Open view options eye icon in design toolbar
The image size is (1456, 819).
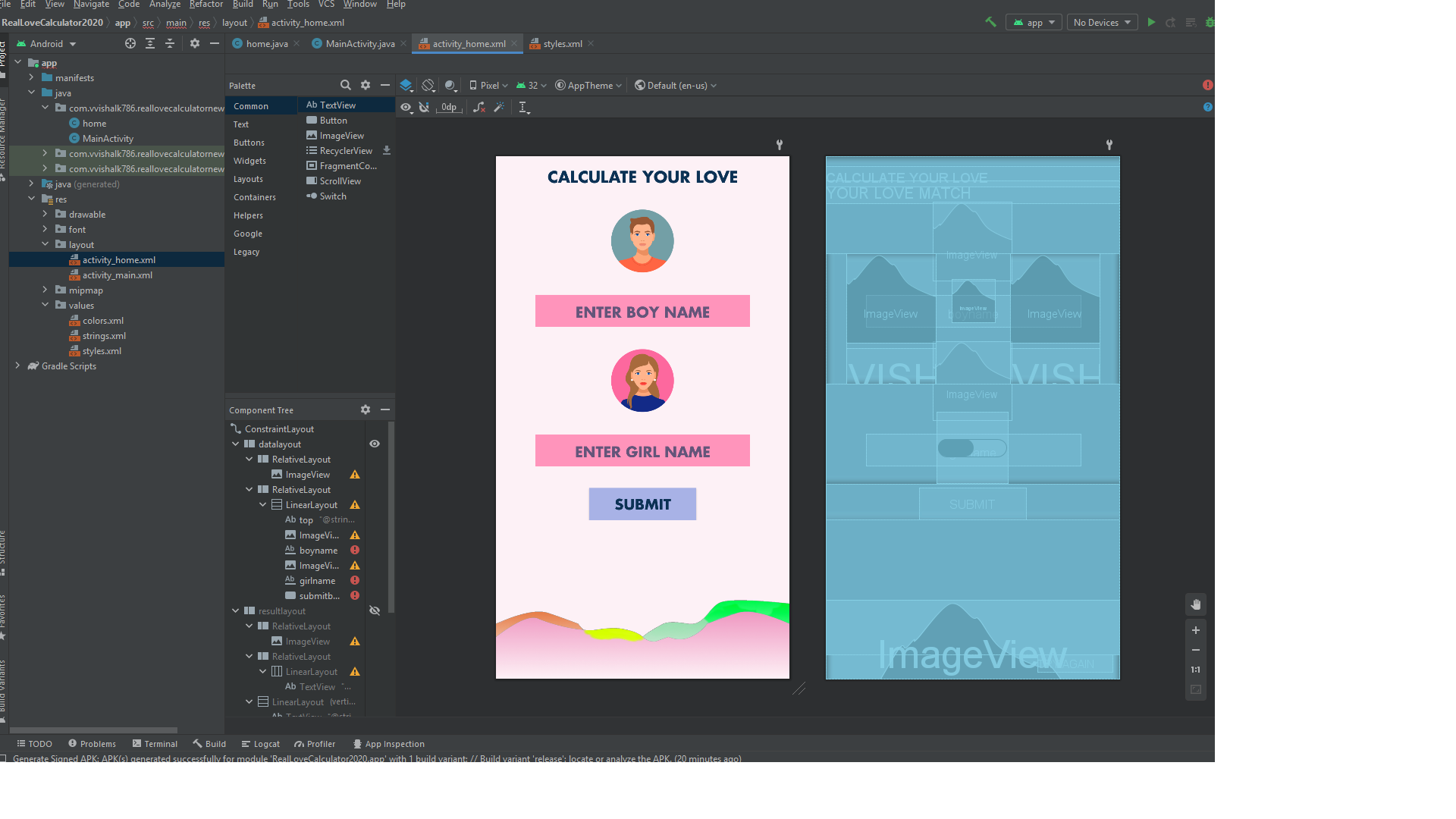[x=406, y=108]
